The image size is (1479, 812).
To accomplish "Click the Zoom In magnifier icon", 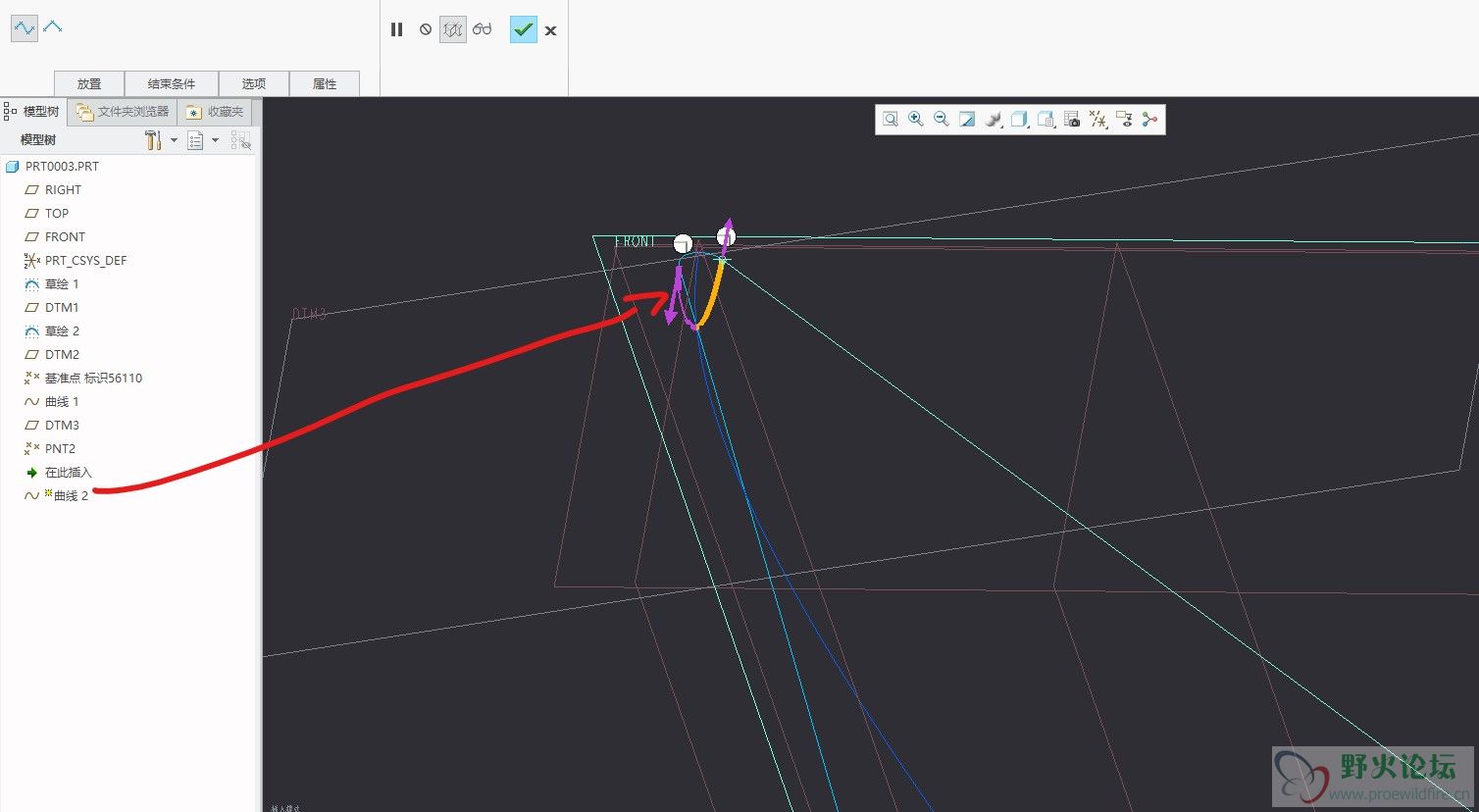I will [x=915, y=120].
